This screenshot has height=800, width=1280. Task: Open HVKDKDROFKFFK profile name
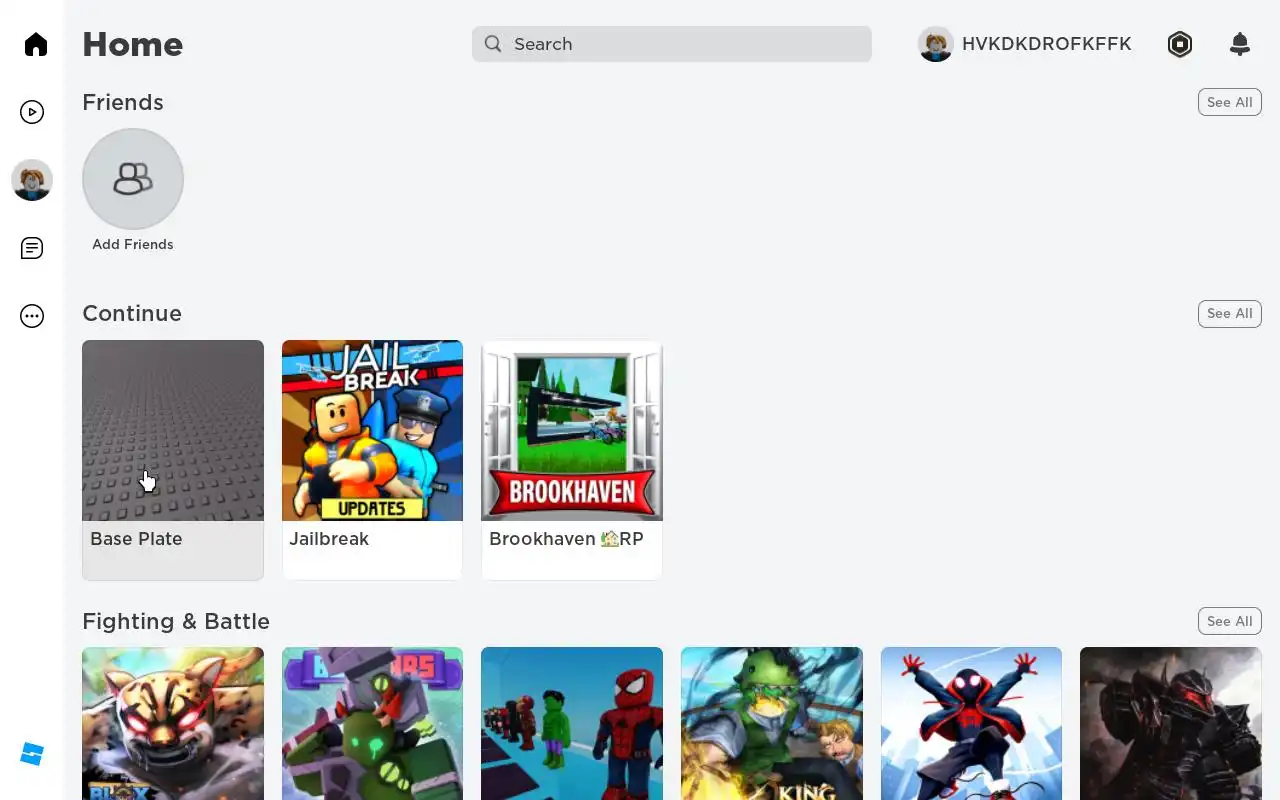click(x=1047, y=44)
